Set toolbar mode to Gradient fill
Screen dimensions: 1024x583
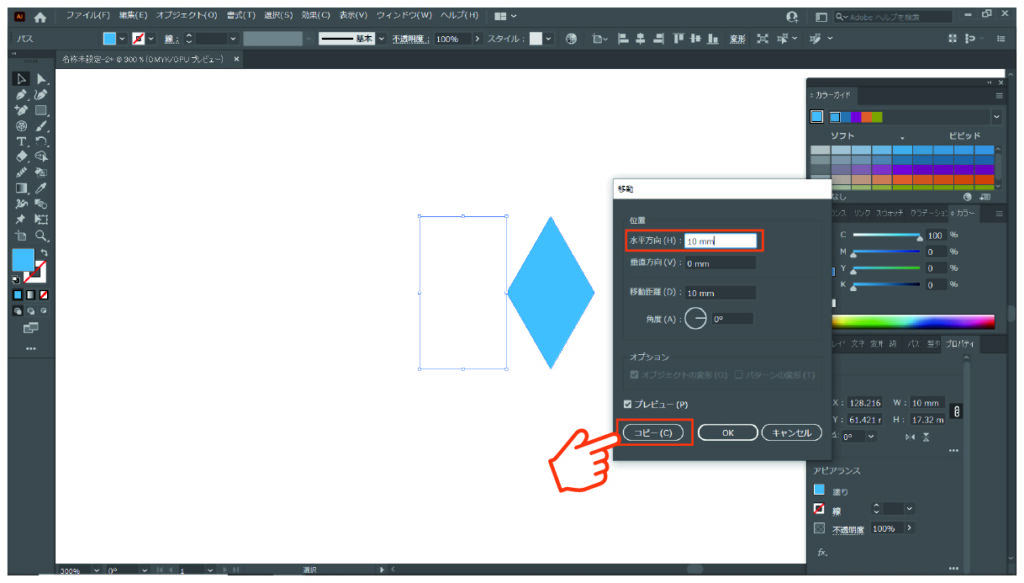click(31, 295)
